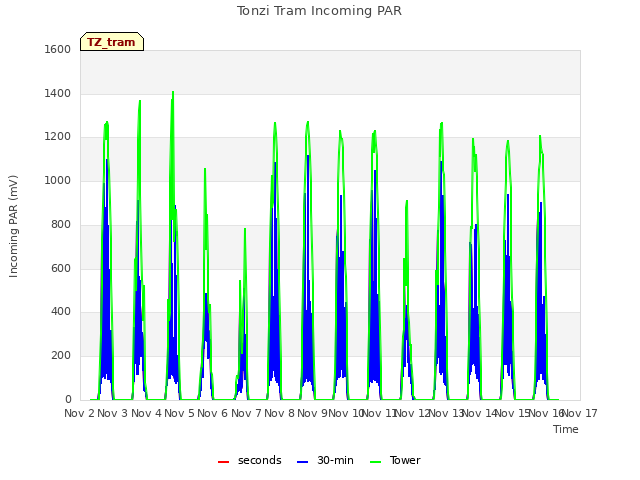Toggle the 30-min series in legend
Image resolution: width=640 pixels, height=480 pixels.
click(325, 460)
